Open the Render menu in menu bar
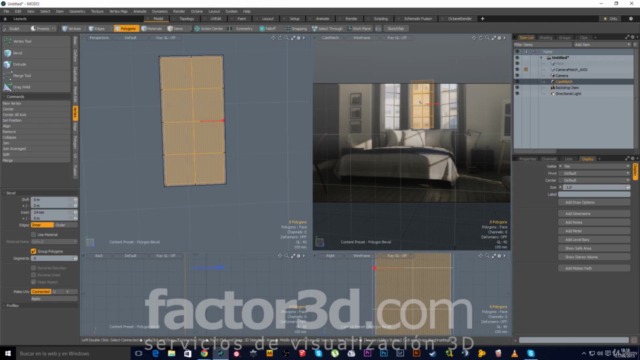 [x=179, y=11]
